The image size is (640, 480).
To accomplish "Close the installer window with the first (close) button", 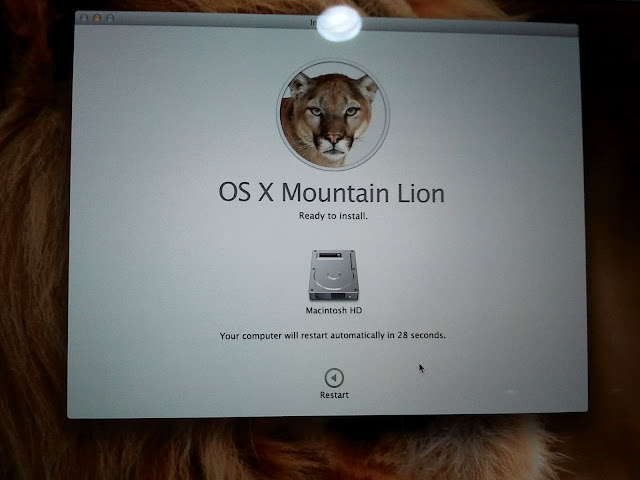I will tap(84, 18).
